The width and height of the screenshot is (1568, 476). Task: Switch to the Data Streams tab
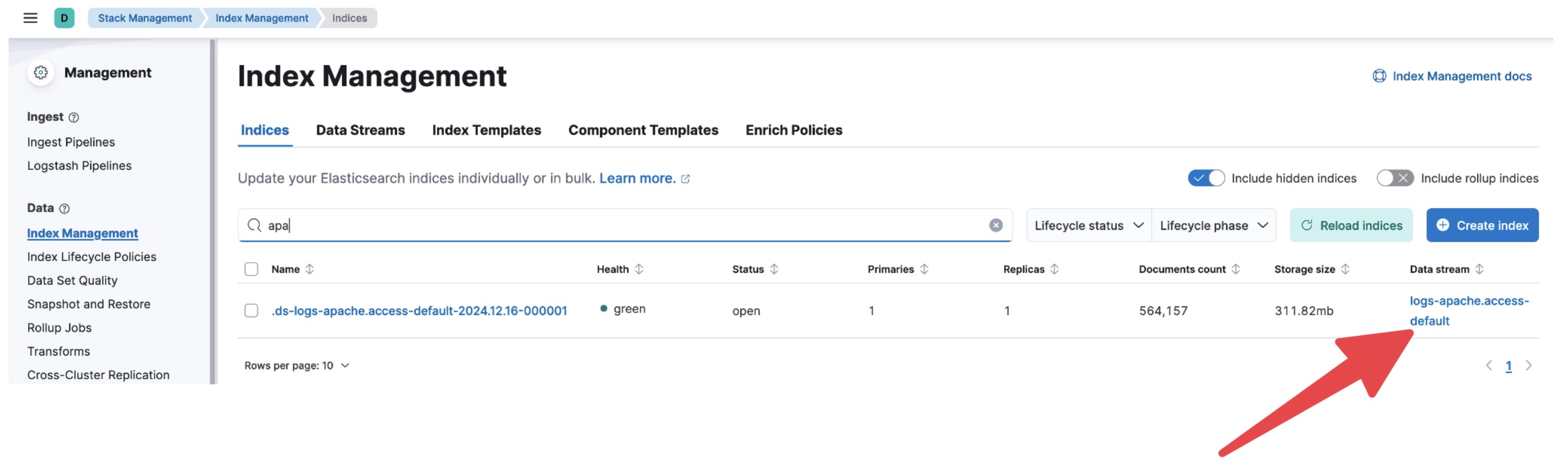tap(360, 130)
